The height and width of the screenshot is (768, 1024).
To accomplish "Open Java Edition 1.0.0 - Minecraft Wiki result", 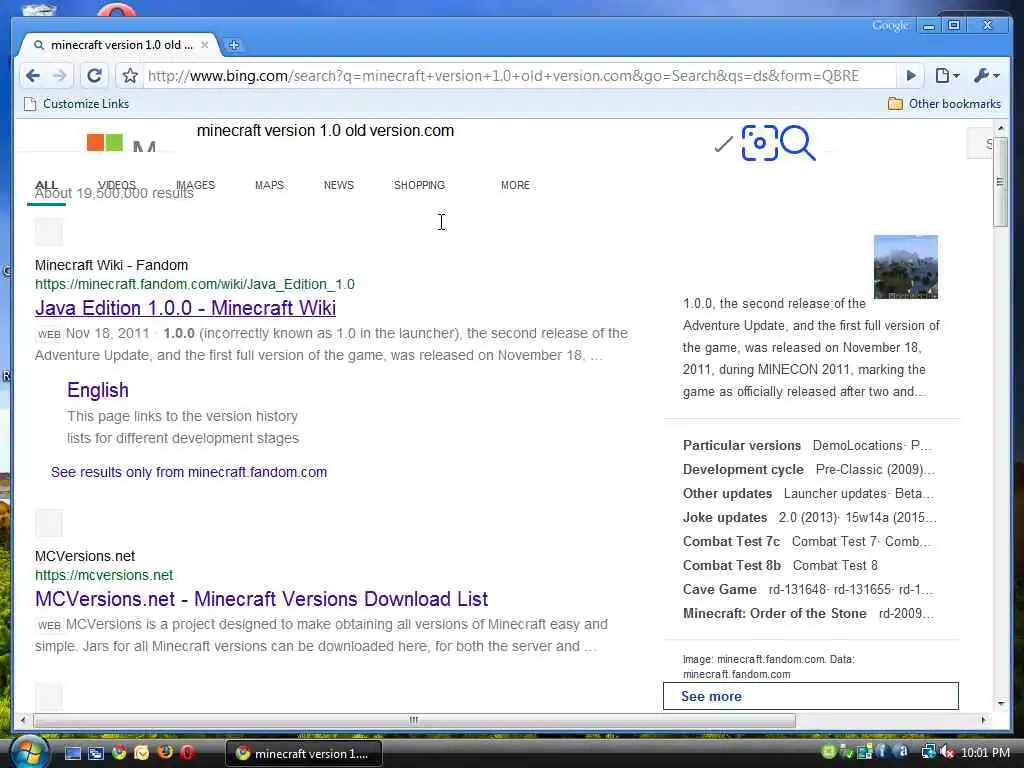I will (185, 308).
